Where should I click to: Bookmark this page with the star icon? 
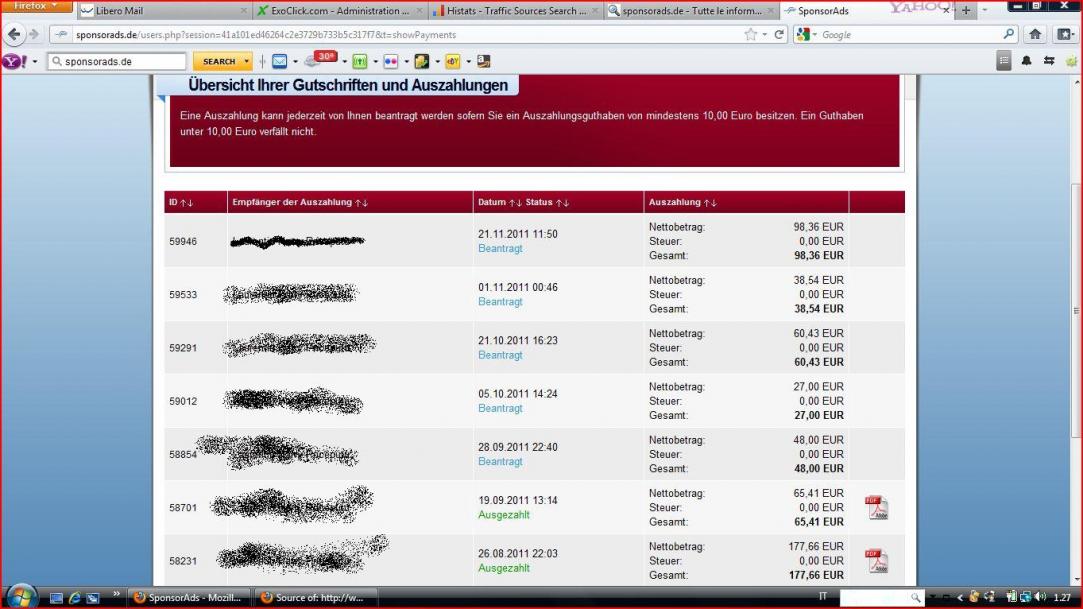pyautogui.click(x=750, y=35)
